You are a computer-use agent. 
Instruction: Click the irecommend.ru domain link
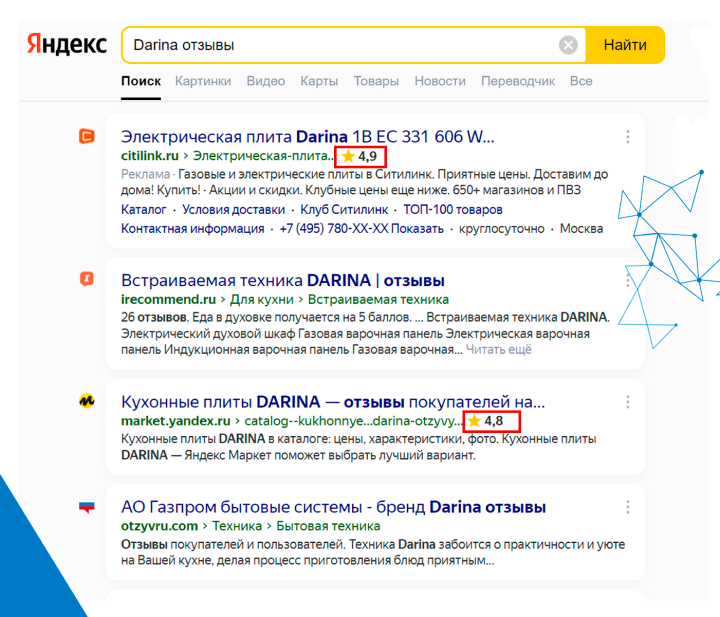click(x=169, y=300)
